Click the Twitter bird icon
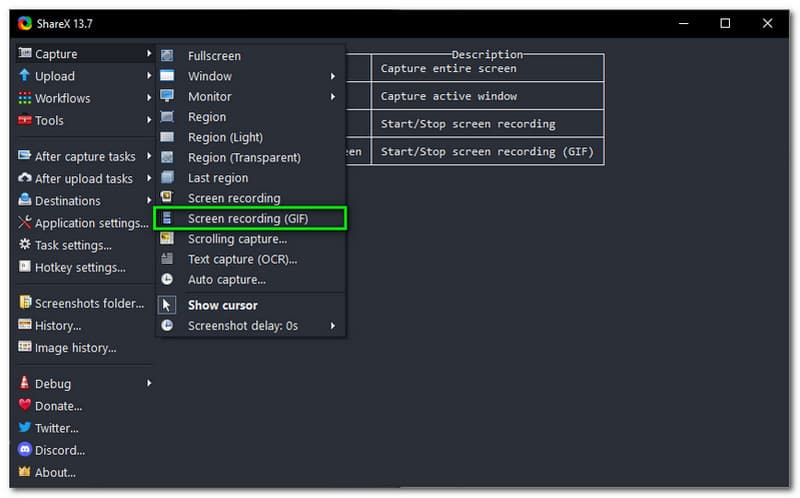The width and height of the screenshot is (800, 498). tap(25, 428)
